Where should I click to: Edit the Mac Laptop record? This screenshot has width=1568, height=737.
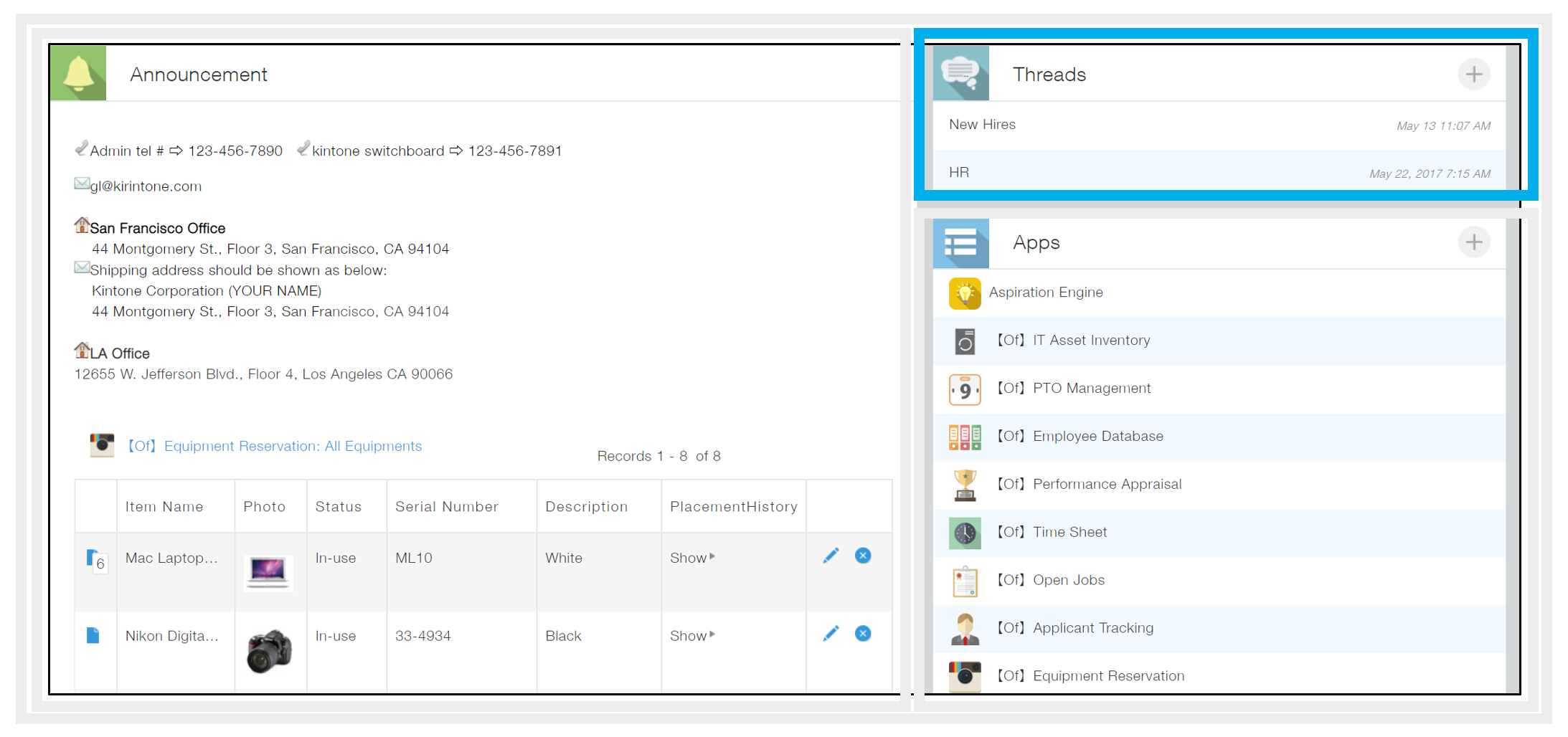pyautogui.click(x=831, y=556)
